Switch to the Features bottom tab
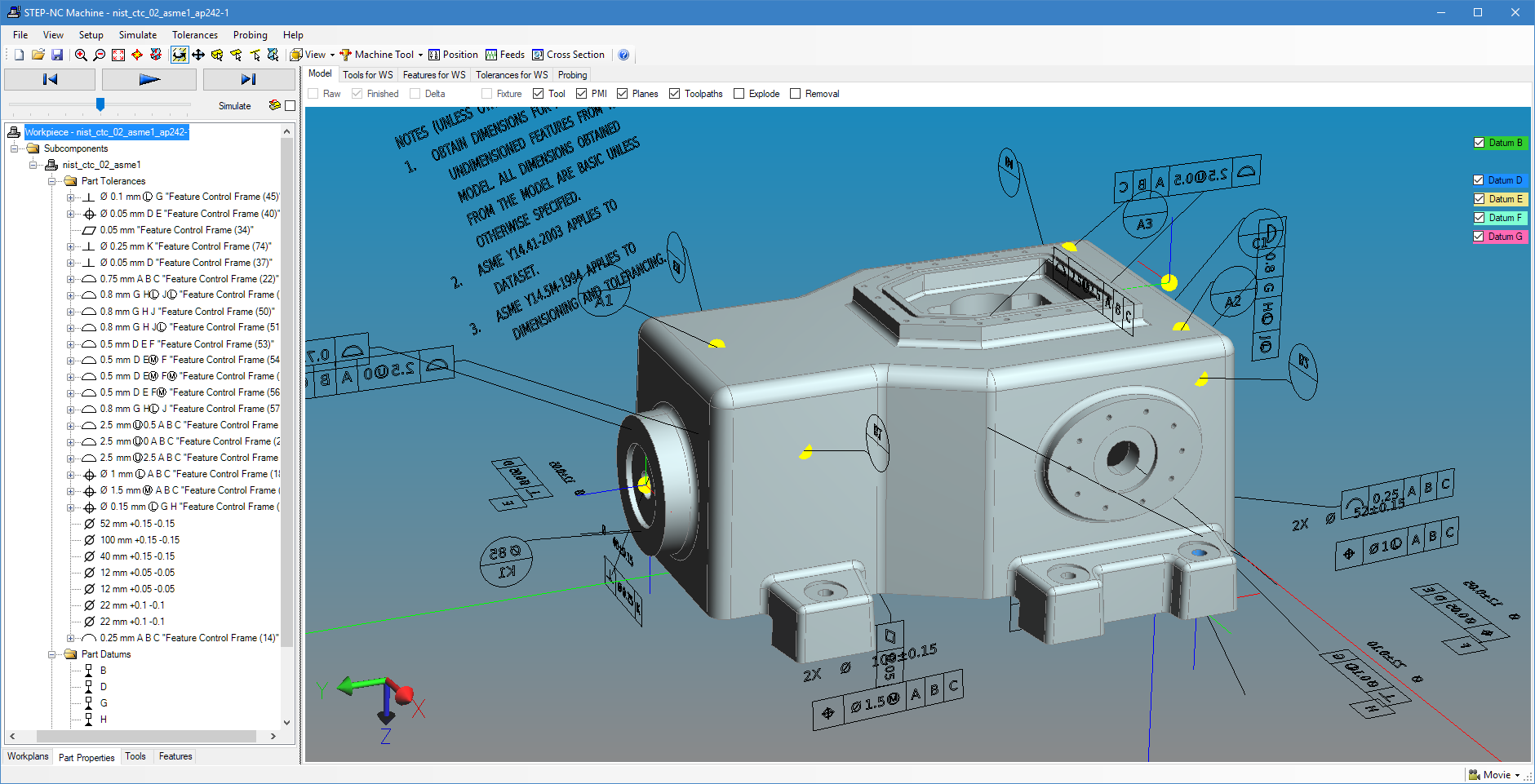The height and width of the screenshot is (784, 1535). [175, 756]
